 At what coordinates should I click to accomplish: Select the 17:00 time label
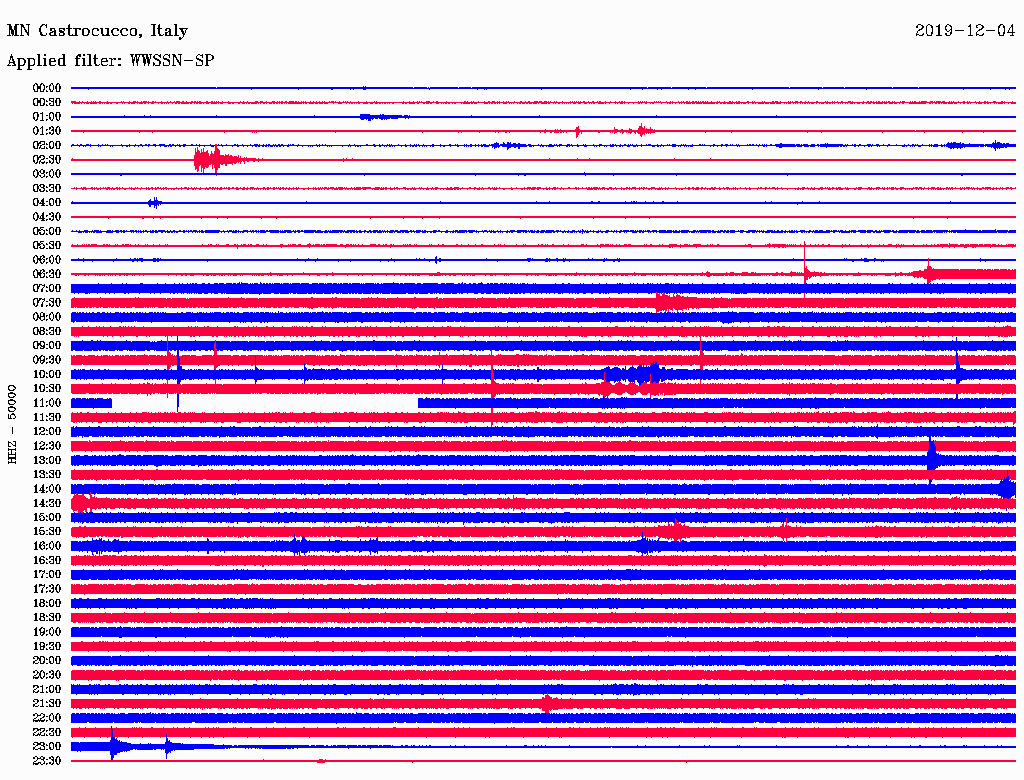pos(47,575)
